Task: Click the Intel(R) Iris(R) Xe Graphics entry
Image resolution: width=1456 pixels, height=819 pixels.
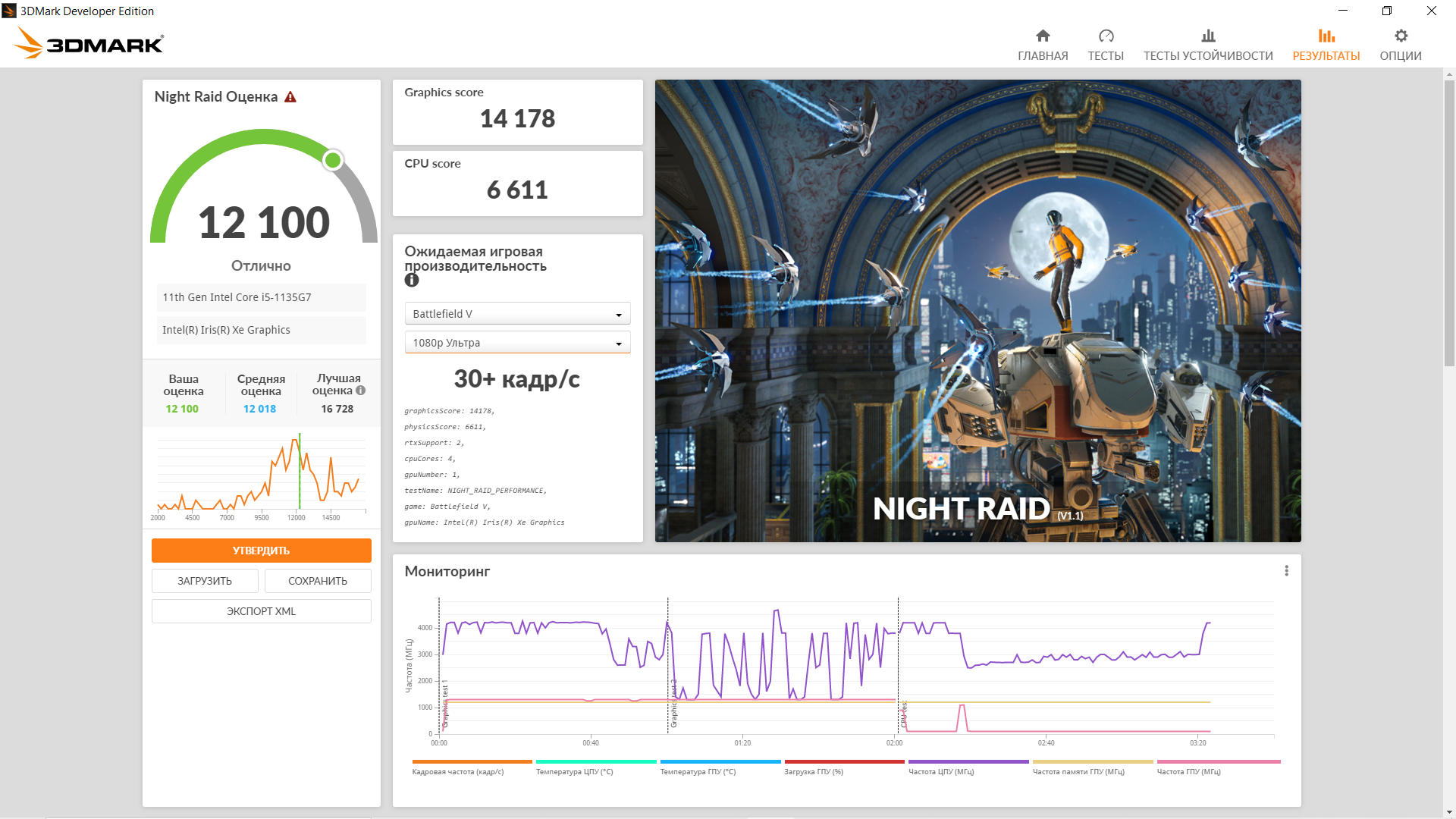Action: tap(262, 330)
